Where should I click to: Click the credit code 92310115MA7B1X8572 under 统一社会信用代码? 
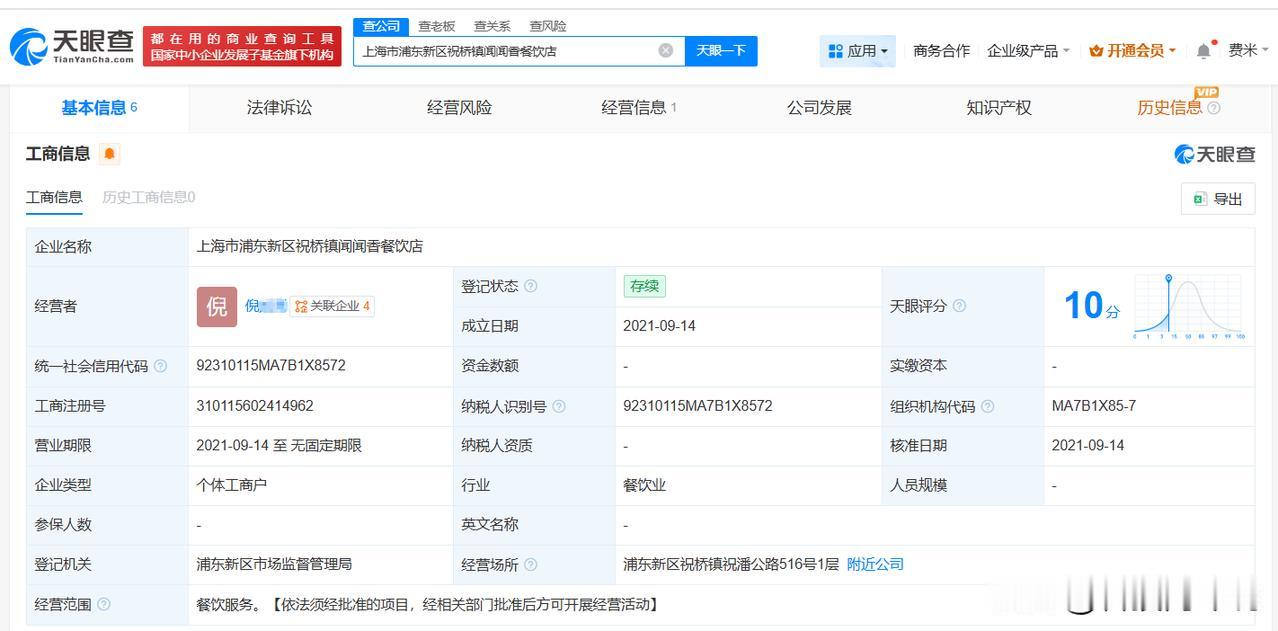pyautogui.click(x=271, y=366)
